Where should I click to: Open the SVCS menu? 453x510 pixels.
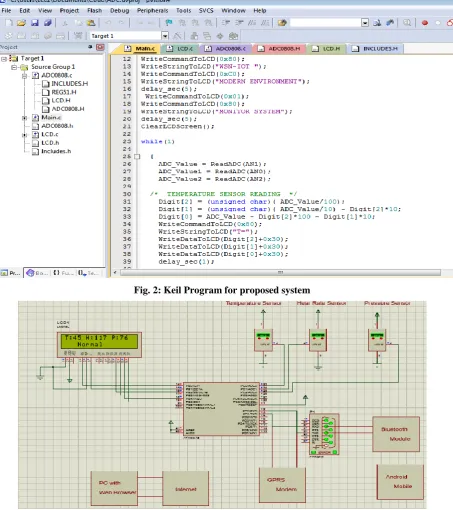pyautogui.click(x=206, y=11)
